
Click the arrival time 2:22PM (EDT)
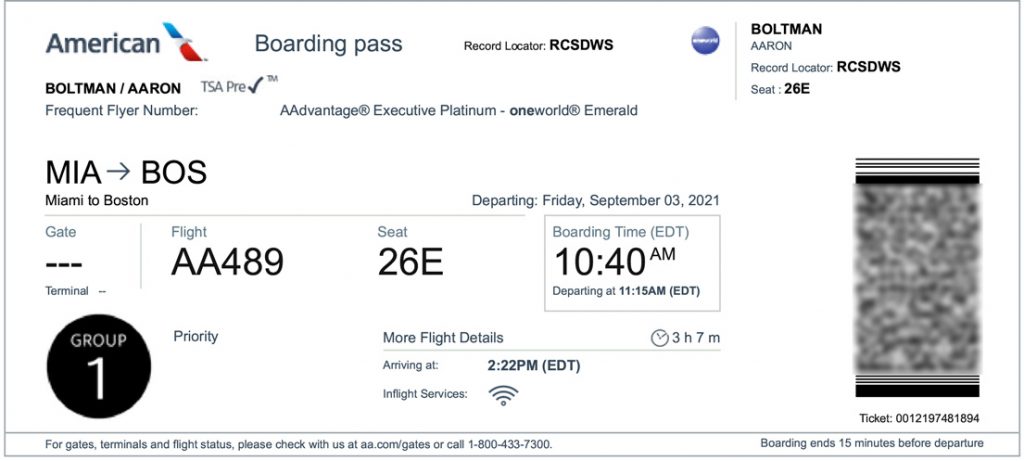(x=533, y=365)
